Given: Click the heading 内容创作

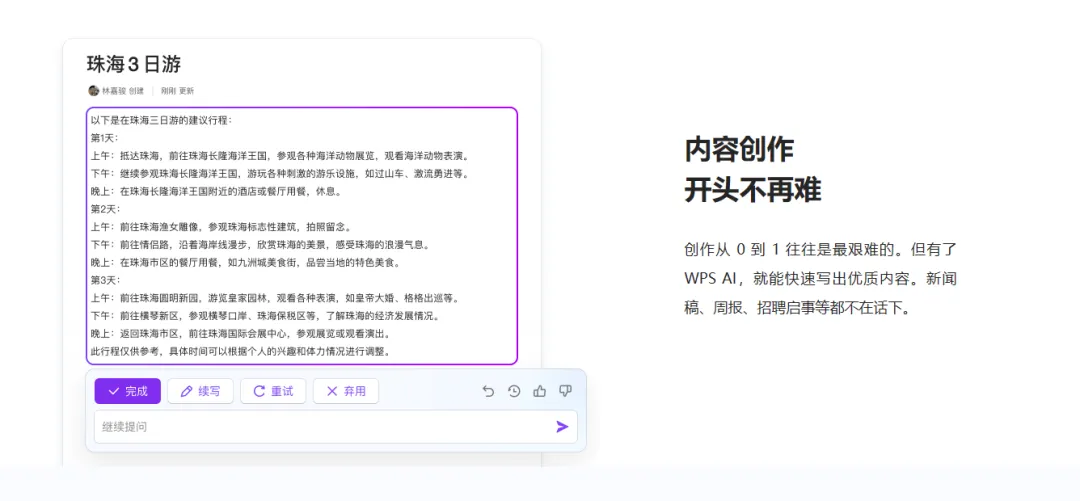Looking at the screenshot, I should 739,150.
